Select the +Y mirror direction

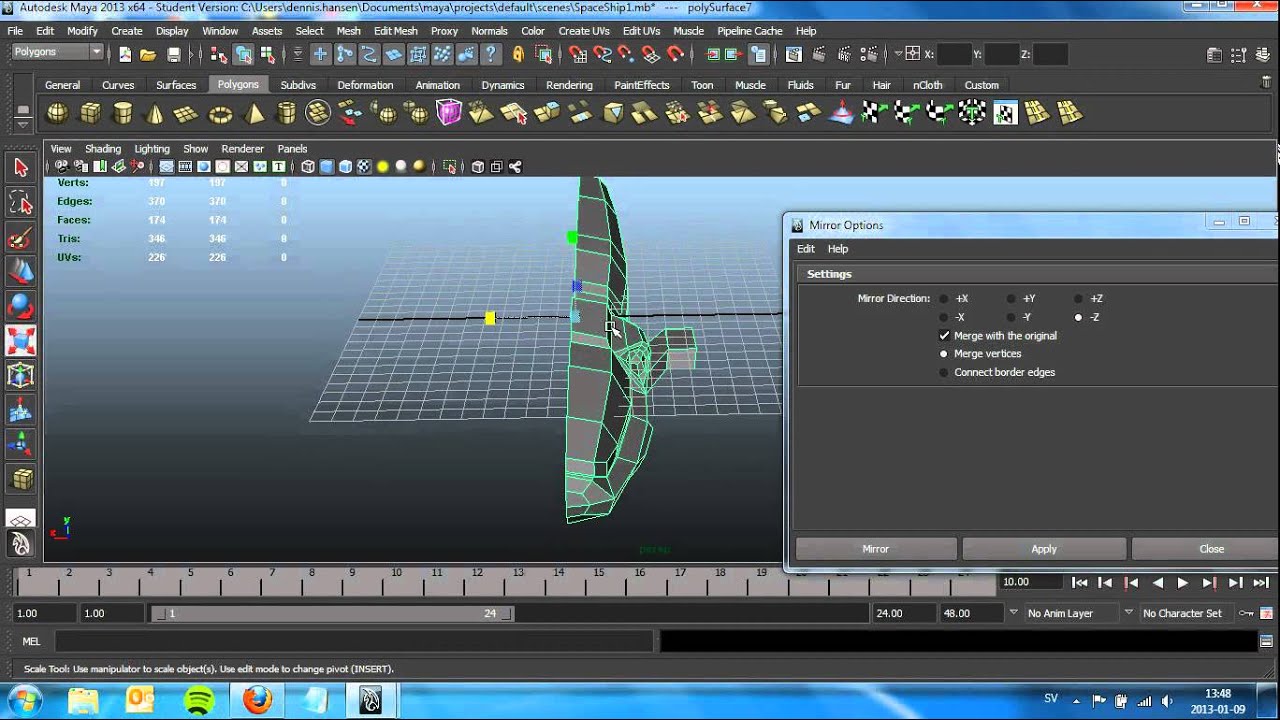coord(1011,299)
